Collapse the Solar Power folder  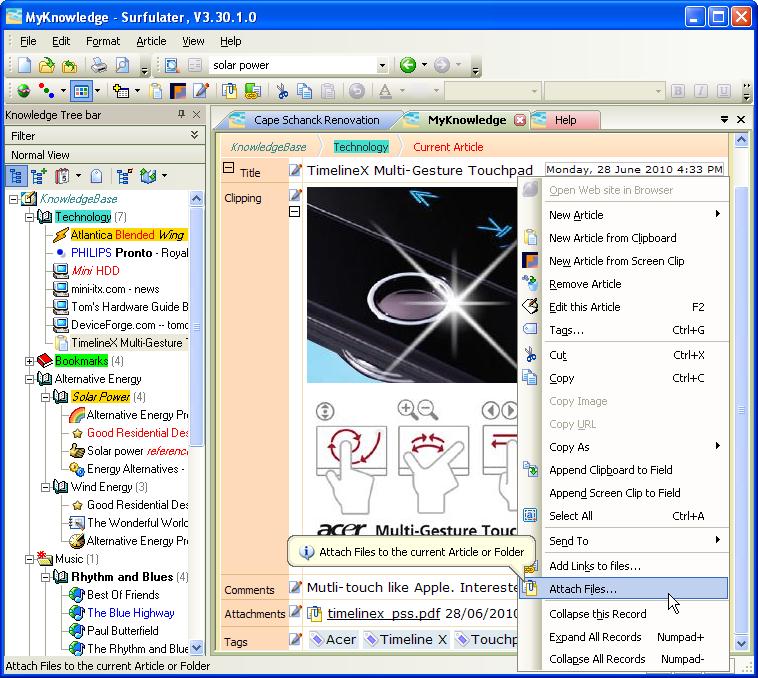(x=45, y=397)
